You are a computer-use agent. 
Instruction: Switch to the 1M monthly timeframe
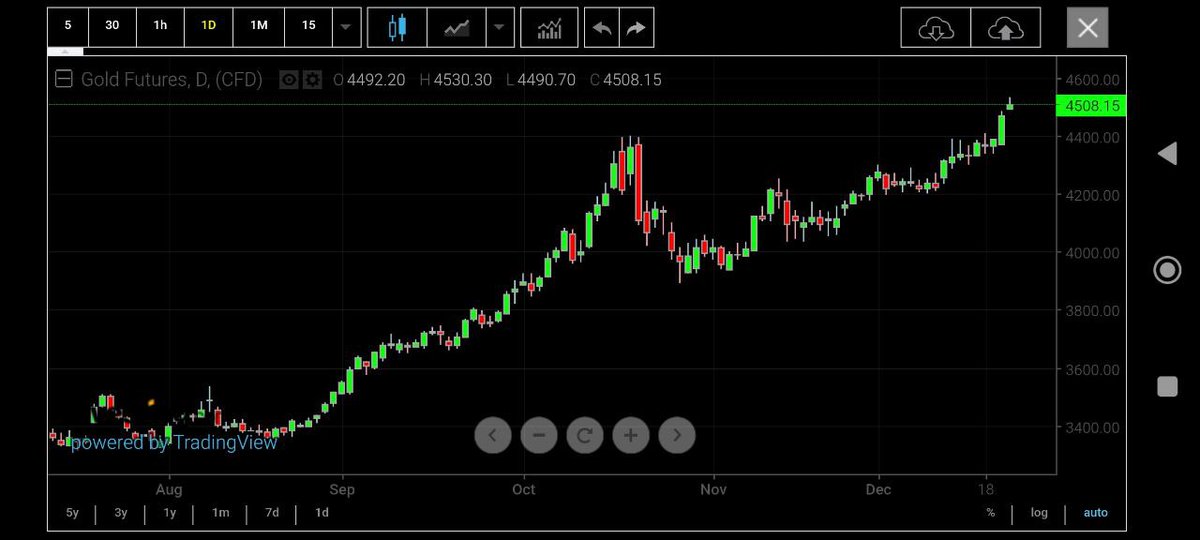259,26
